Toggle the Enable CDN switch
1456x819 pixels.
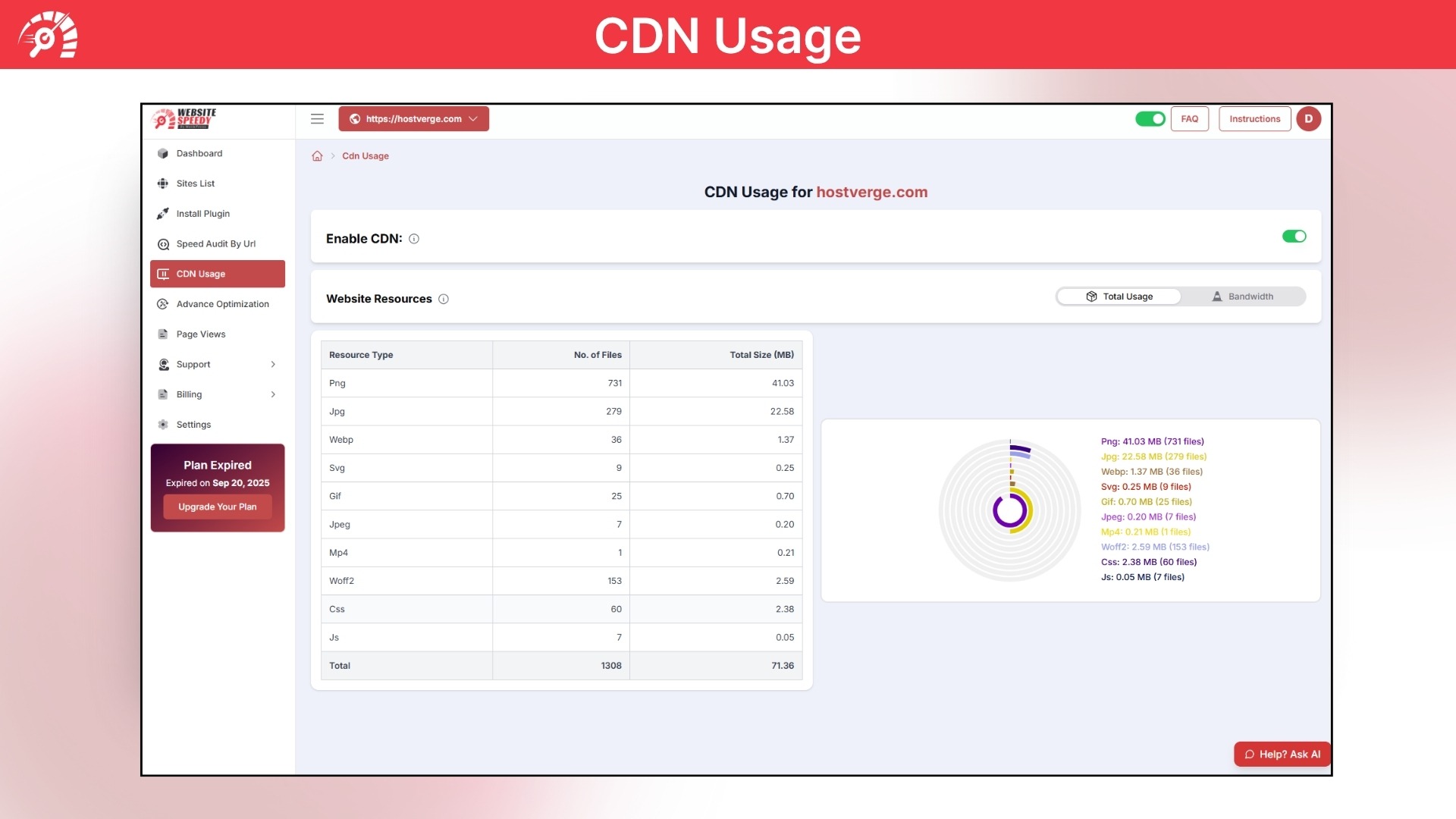pyautogui.click(x=1294, y=236)
